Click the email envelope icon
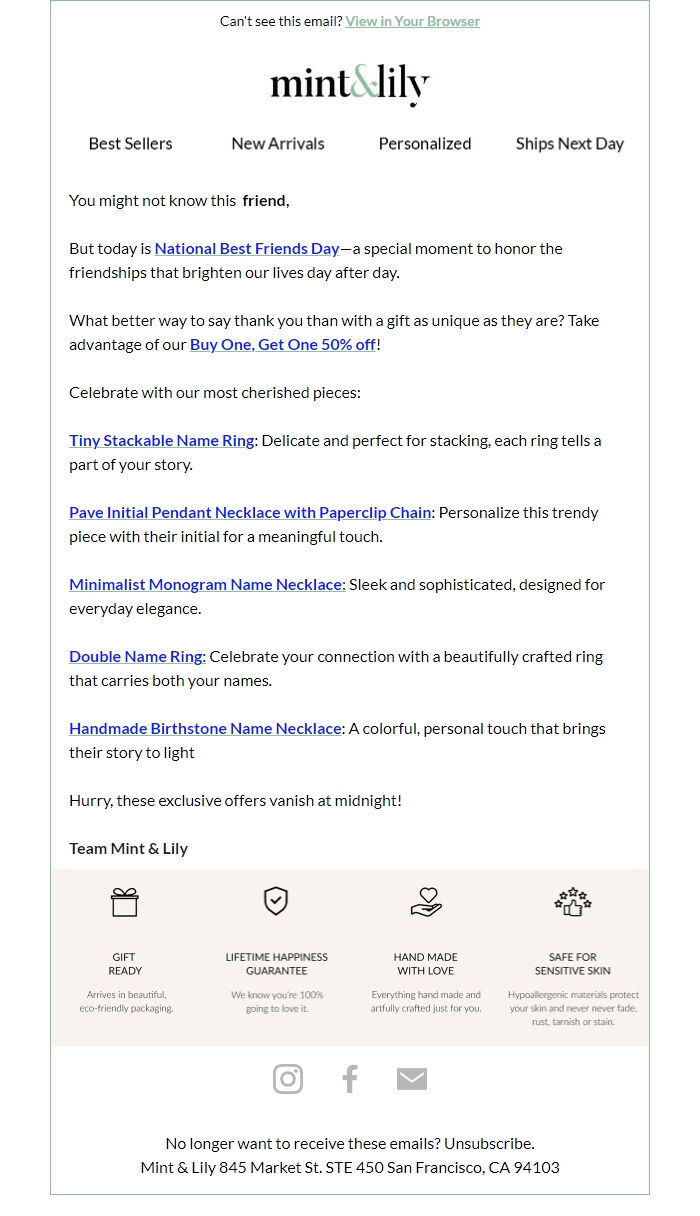The image size is (700, 1216). pos(411,1078)
